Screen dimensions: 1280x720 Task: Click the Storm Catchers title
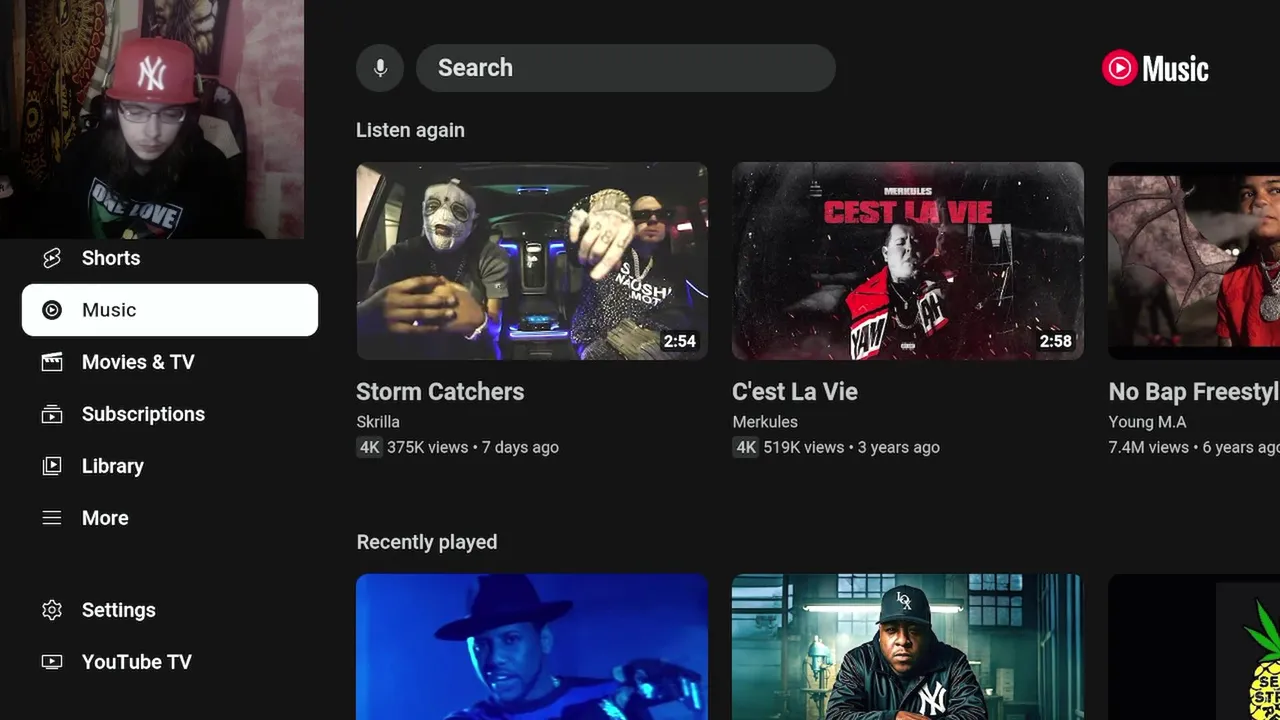tap(440, 391)
